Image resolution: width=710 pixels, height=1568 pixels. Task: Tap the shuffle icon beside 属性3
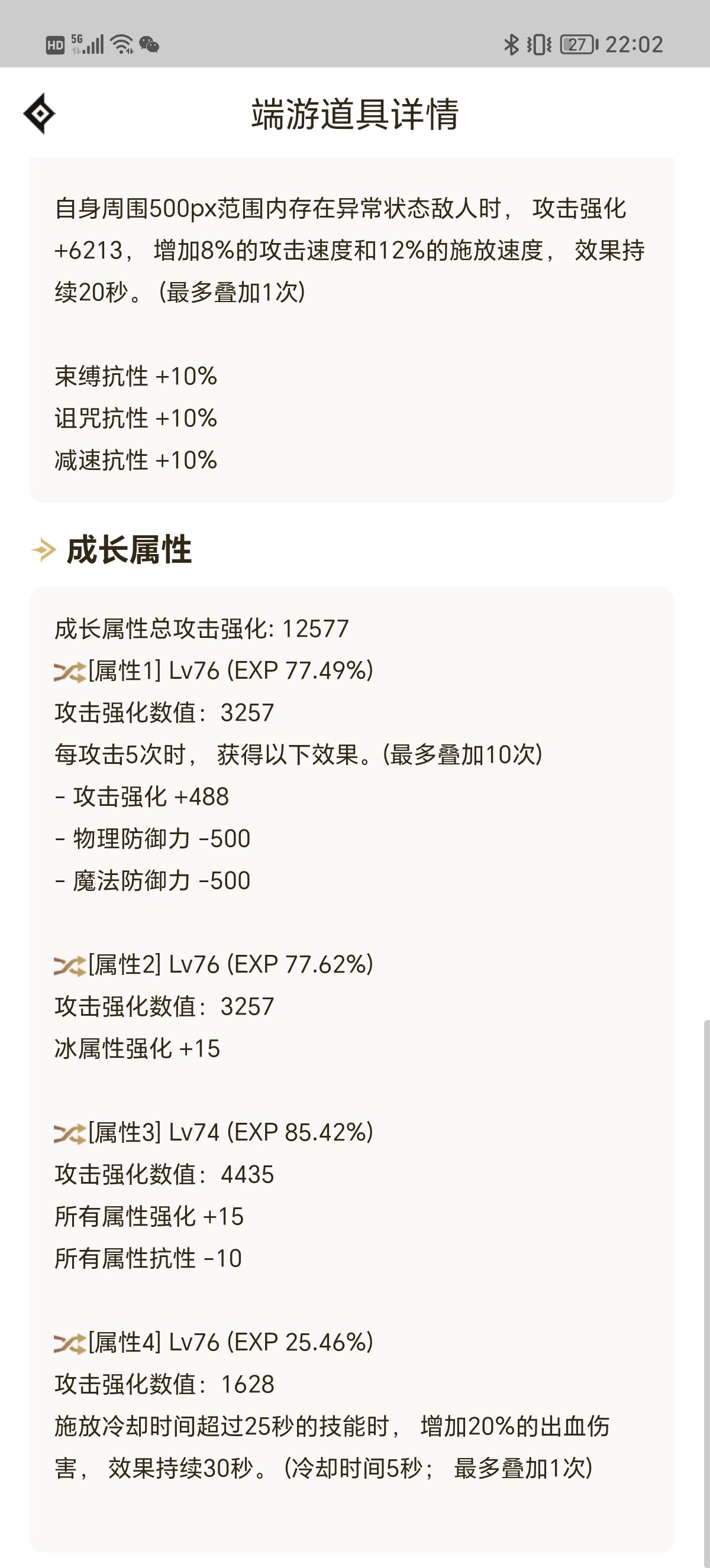pyautogui.click(x=70, y=1134)
